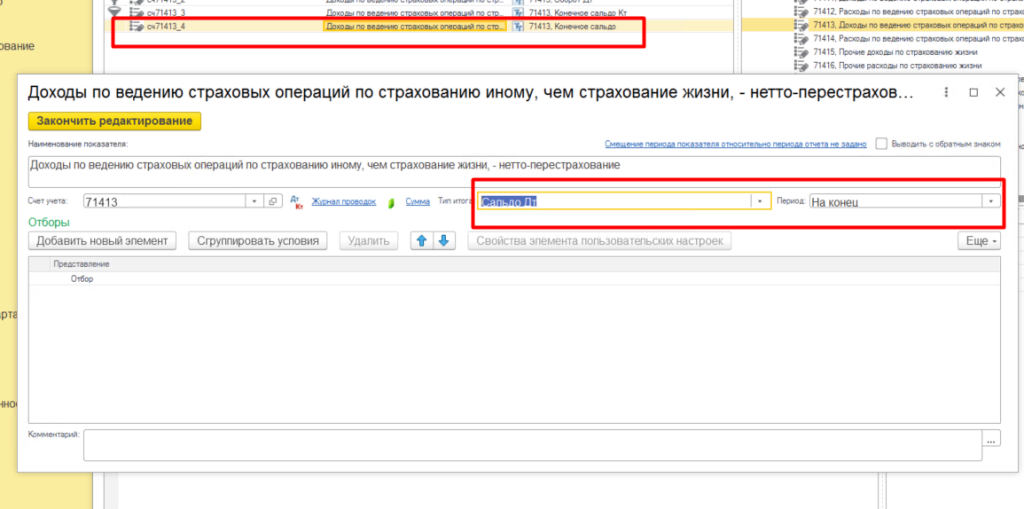This screenshot has width=1024, height=509.
Task: Toggle 'Выводить с обратным знаком' checkbox
Action: [882, 144]
